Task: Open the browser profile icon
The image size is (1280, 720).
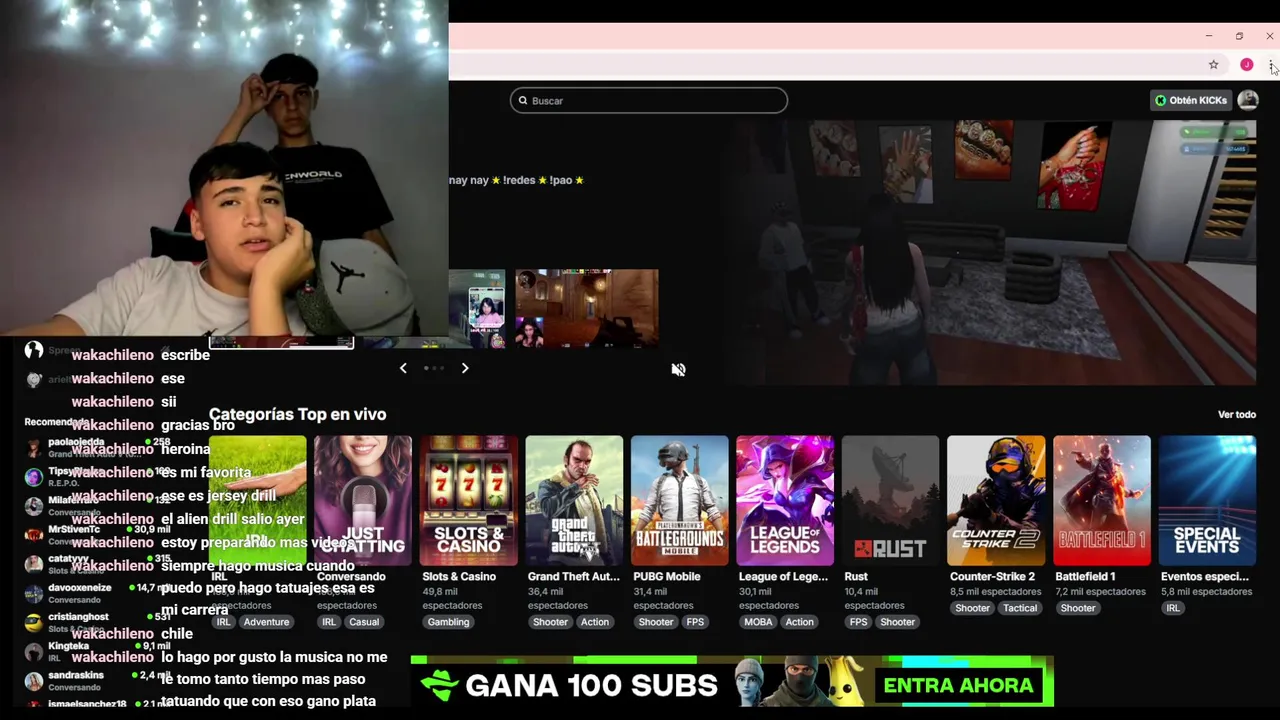Action: click(1246, 65)
